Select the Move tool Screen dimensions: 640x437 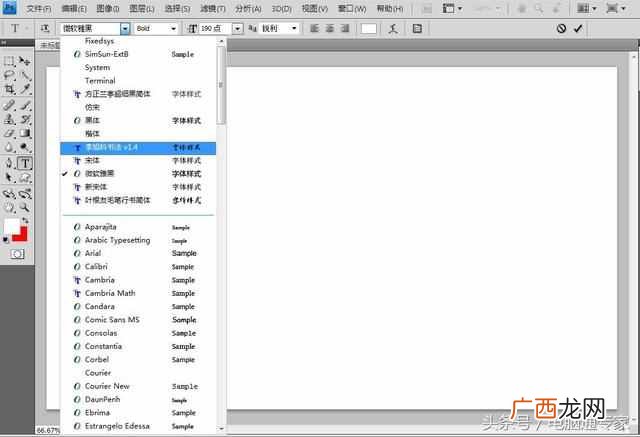24,62
